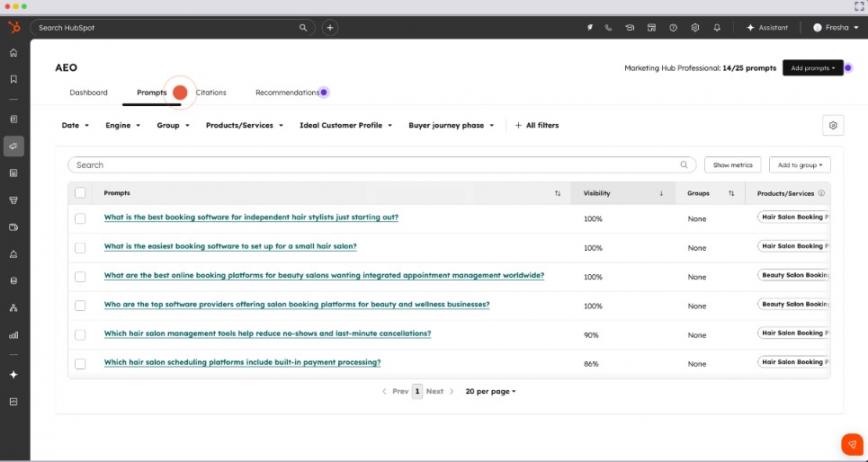
Task: Open the Home icon in sidebar
Action: 14,53
